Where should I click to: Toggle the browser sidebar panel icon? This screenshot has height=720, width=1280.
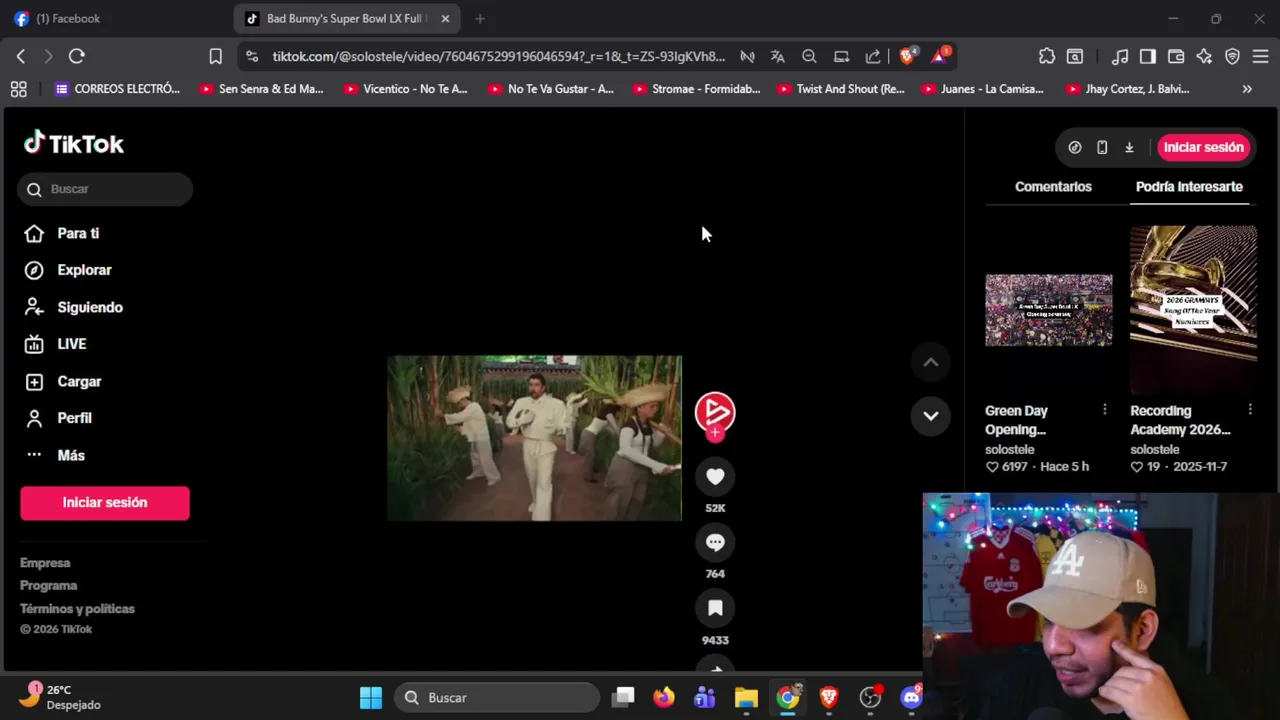tap(1148, 57)
